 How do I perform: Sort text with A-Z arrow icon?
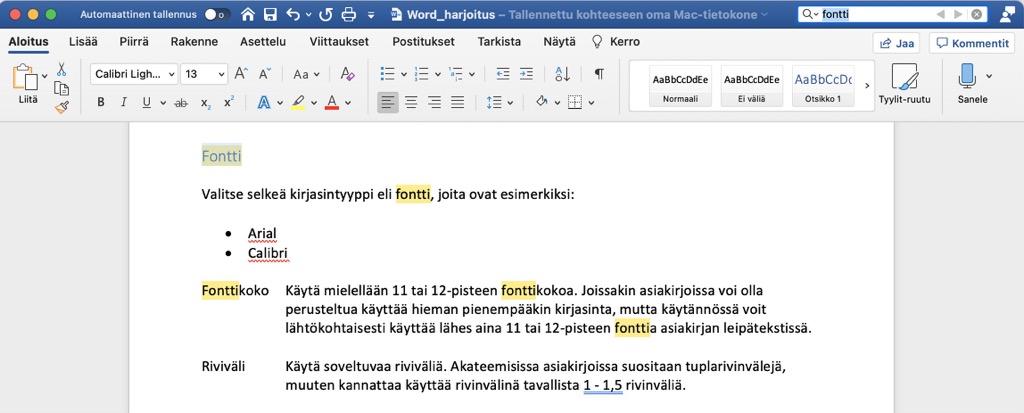tap(562, 74)
